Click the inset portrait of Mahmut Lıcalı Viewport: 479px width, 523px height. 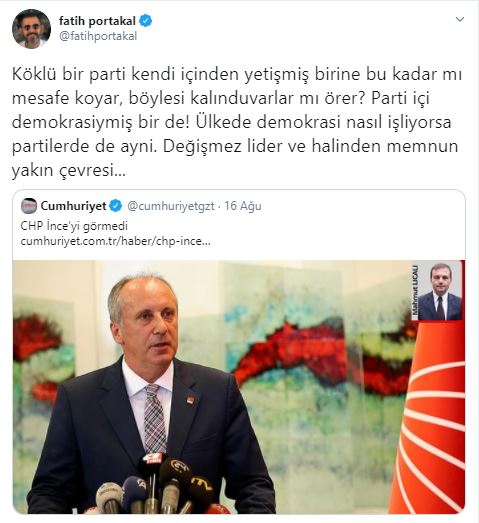pos(440,291)
